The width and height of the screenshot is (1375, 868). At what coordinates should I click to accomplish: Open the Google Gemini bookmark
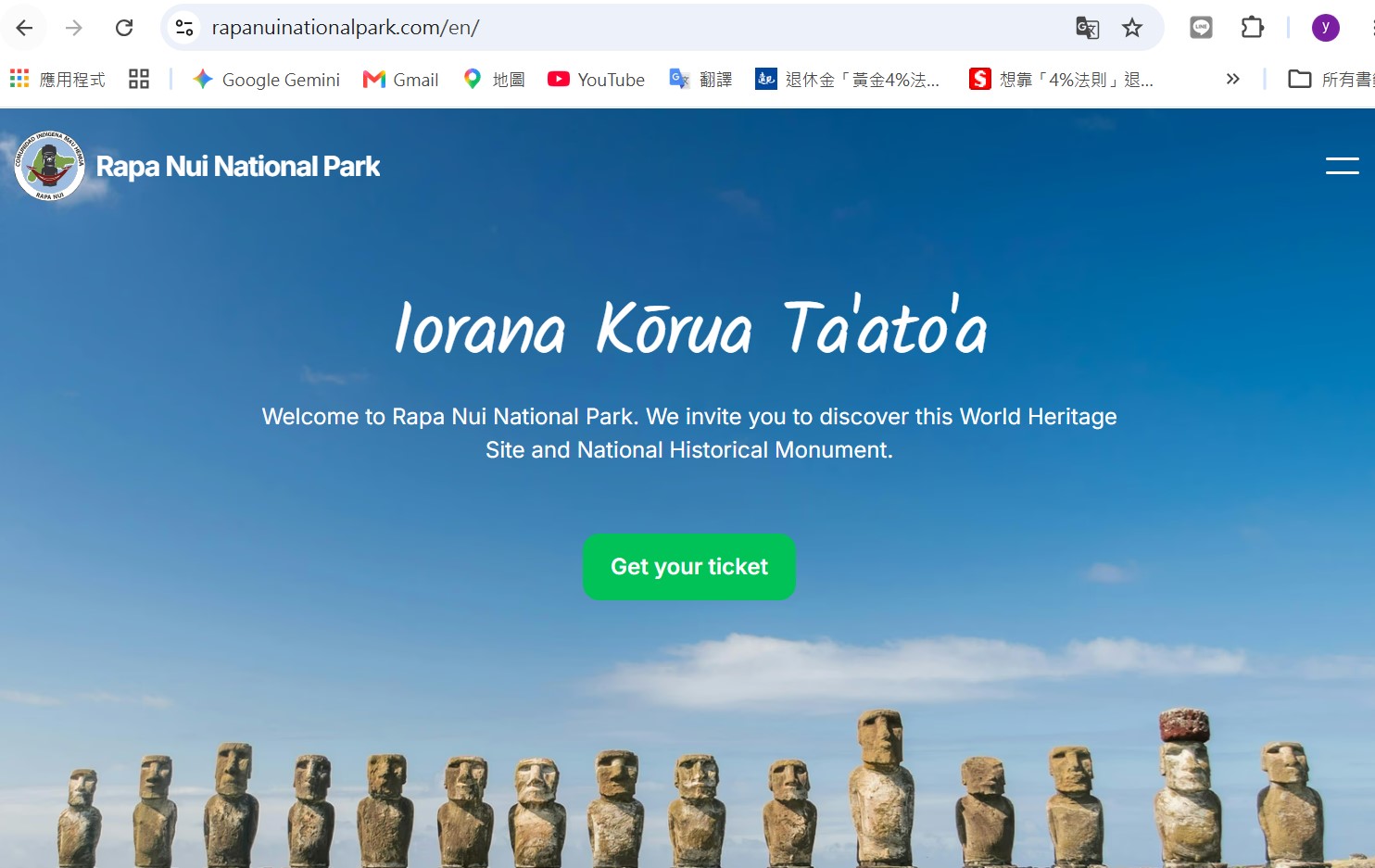pyautogui.click(x=267, y=80)
